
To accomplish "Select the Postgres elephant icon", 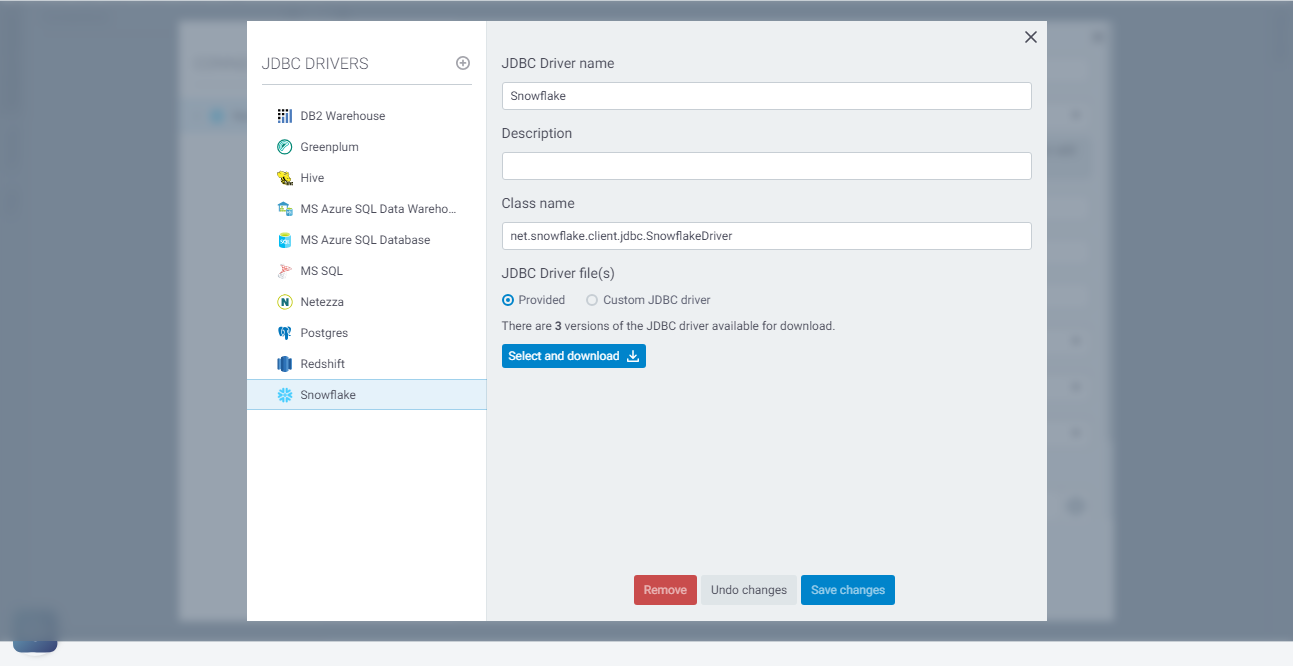I will click(x=285, y=332).
